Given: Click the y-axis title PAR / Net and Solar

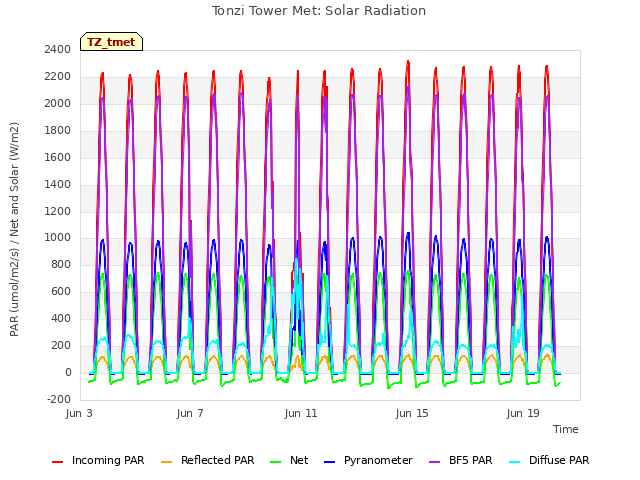Looking at the screenshot, I should 14,229.
